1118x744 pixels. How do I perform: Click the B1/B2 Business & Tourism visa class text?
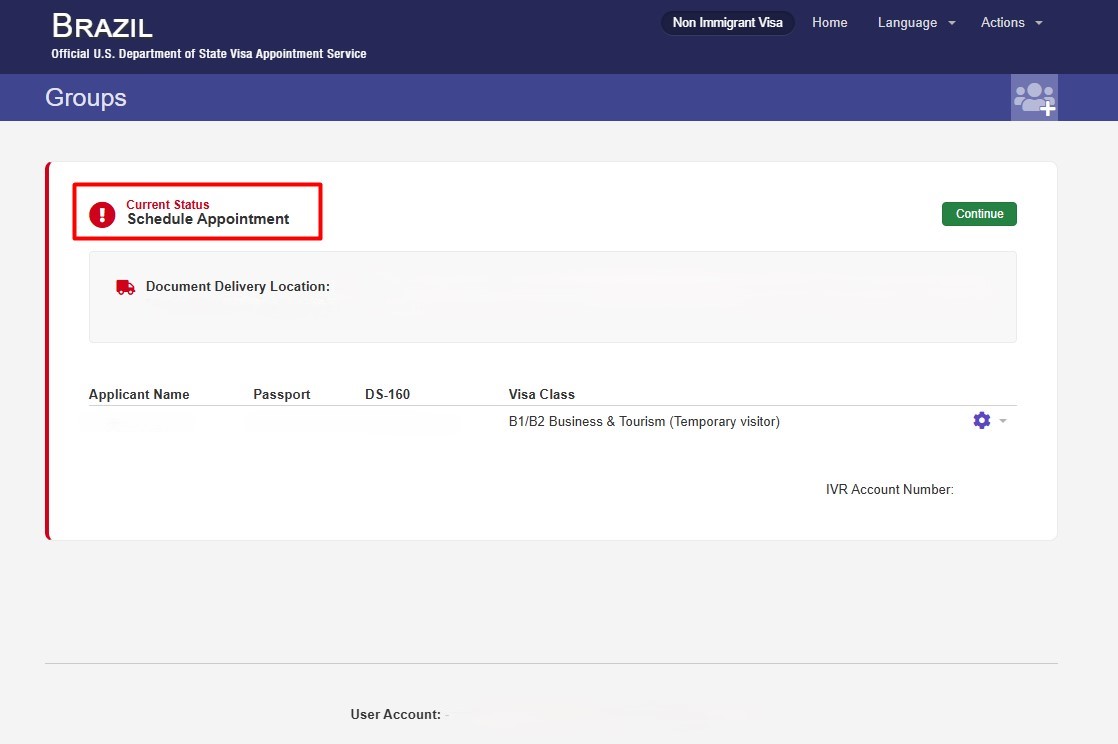coord(644,421)
